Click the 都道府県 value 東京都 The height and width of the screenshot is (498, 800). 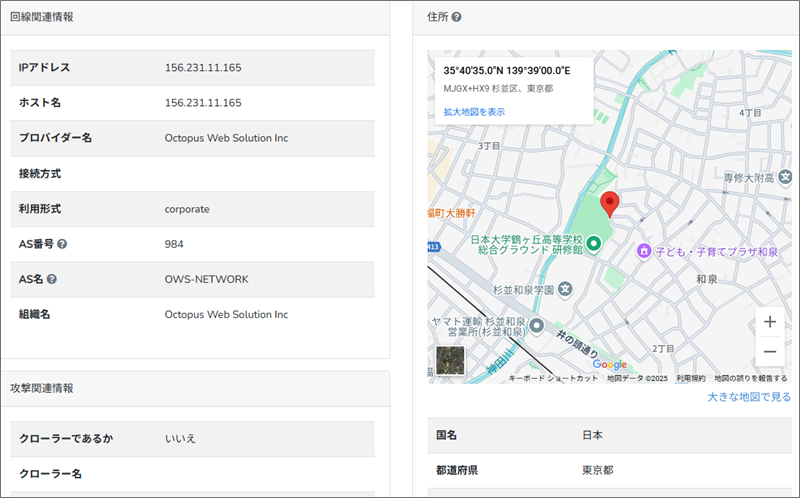pos(597,470)
